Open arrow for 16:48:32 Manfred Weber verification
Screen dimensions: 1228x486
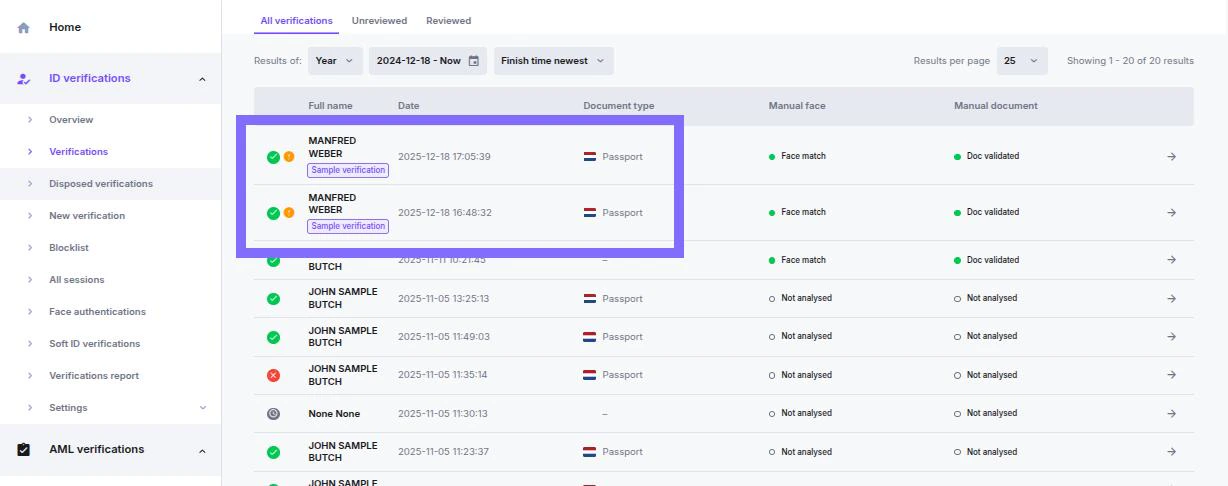click(x=1172, y=213)
